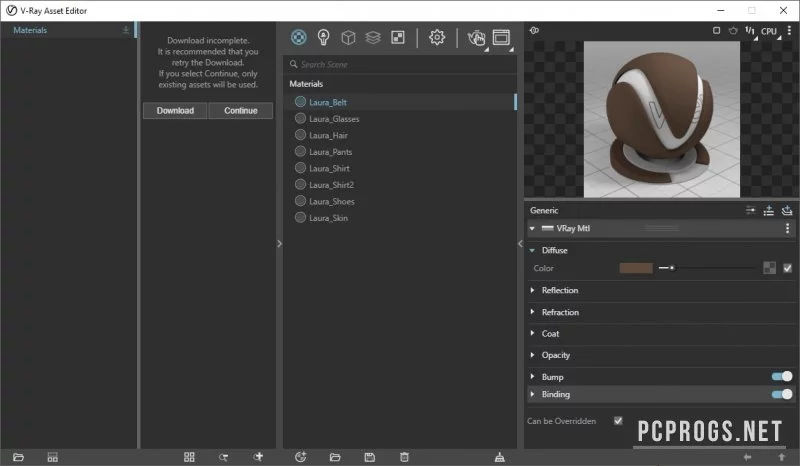
Task: Open the Materials category icon
Action: point(298,37)
